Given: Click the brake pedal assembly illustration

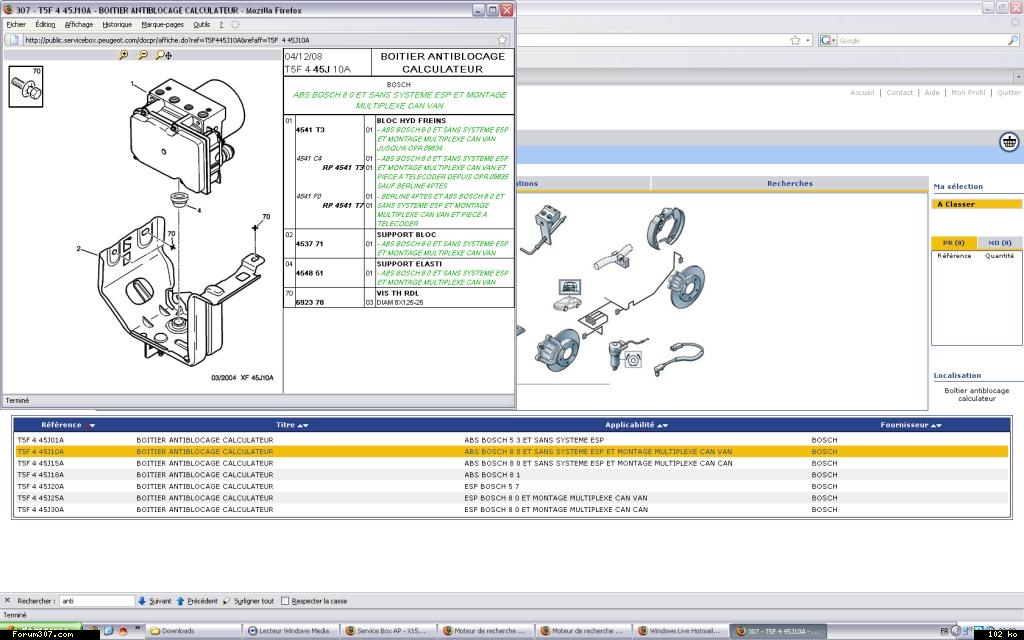Looking at the screenshot, I should click(x=543, y=229).
